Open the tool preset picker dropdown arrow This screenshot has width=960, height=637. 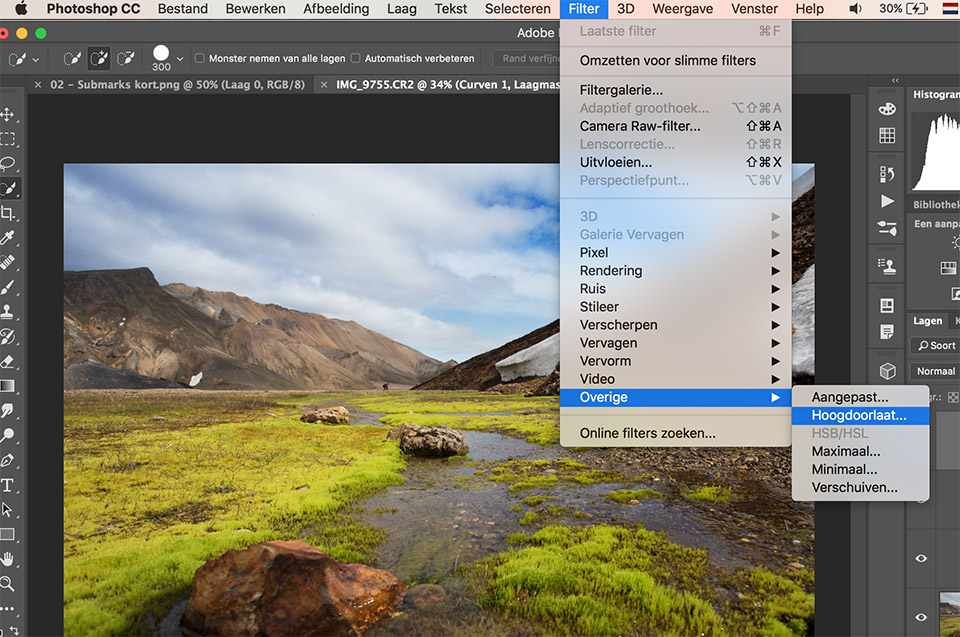(x=36, y=59)
